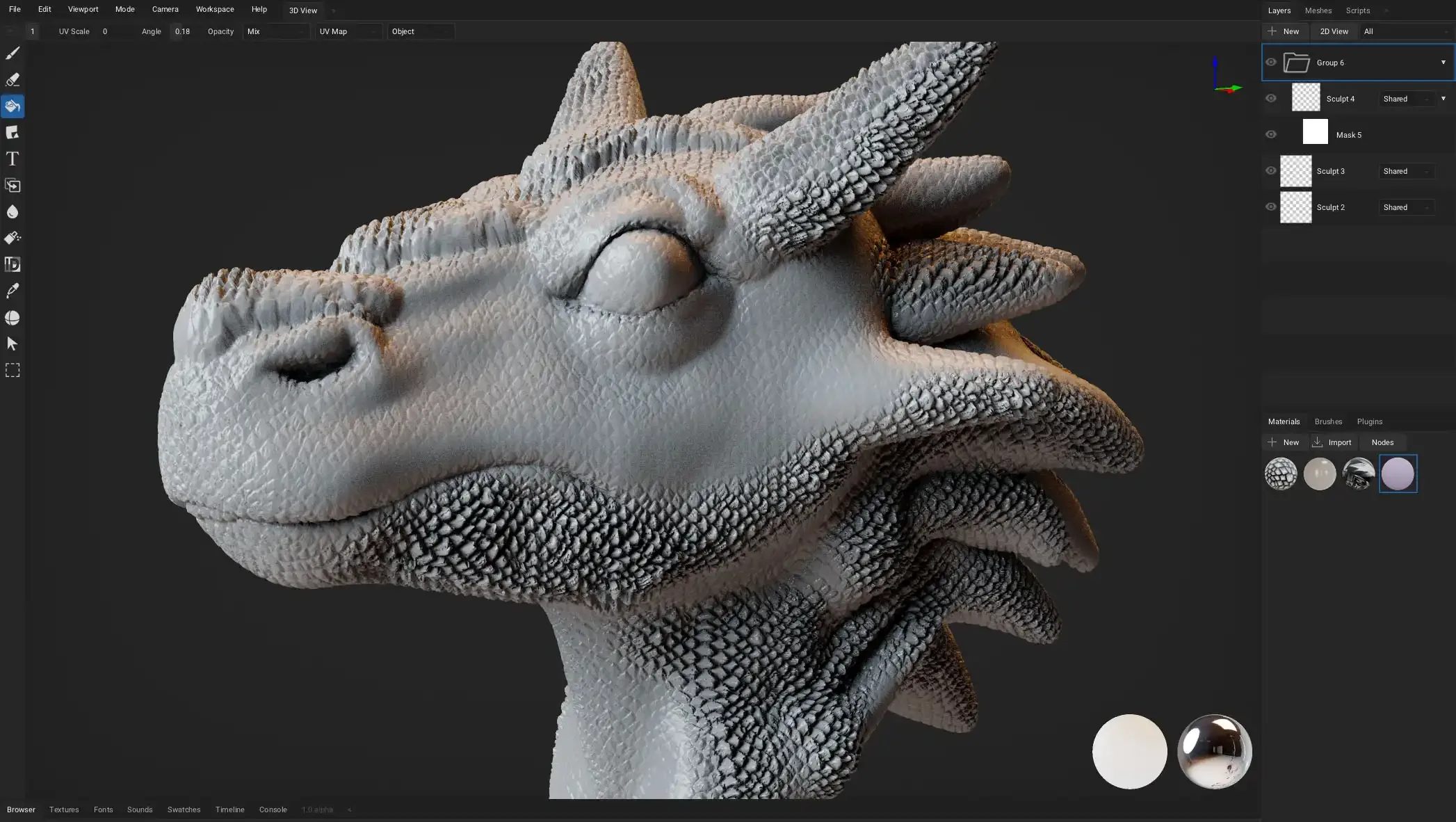Toggle visibility of Group 6

click(x=1271, y=63)
